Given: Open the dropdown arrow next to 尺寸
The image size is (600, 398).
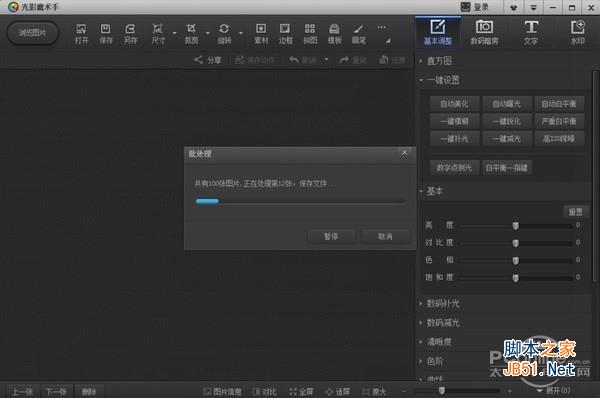Looking at the screenshot, I should [x=174, y=33].
